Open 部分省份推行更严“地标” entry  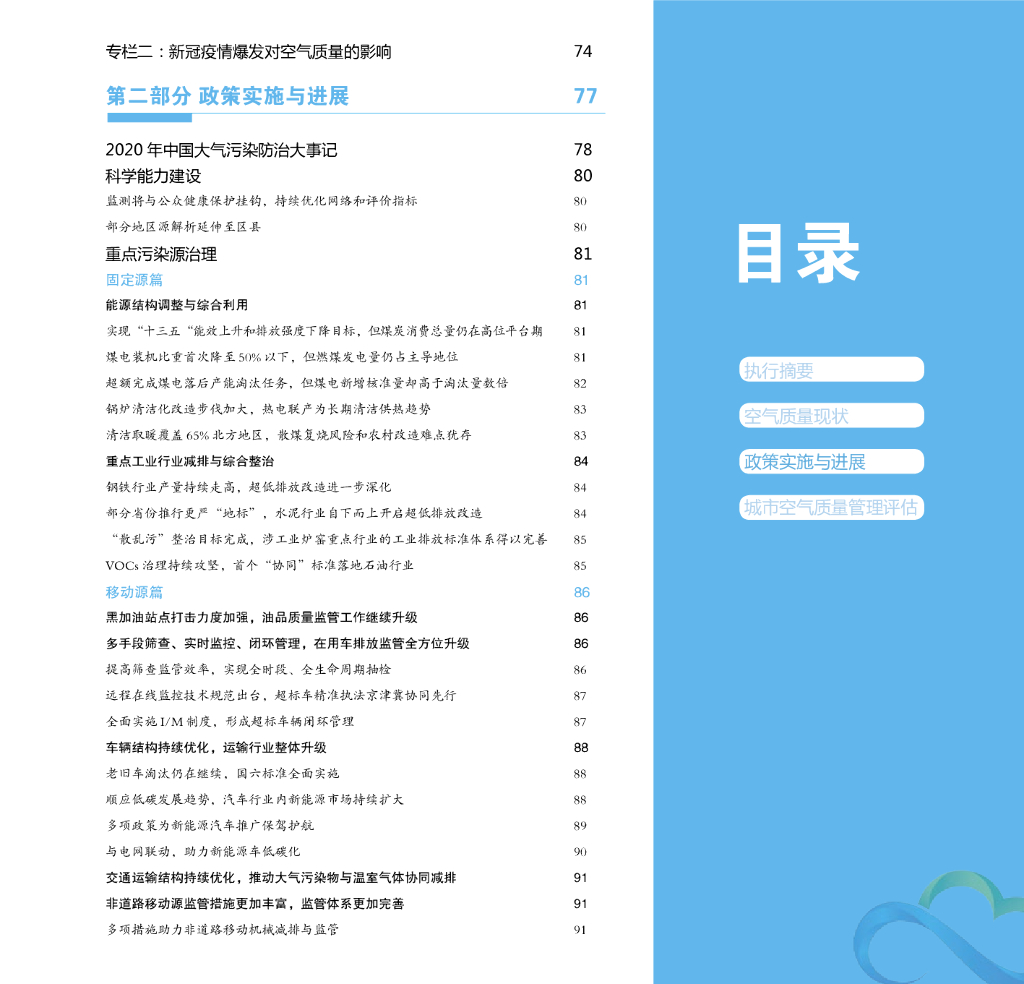pos(294,513)
